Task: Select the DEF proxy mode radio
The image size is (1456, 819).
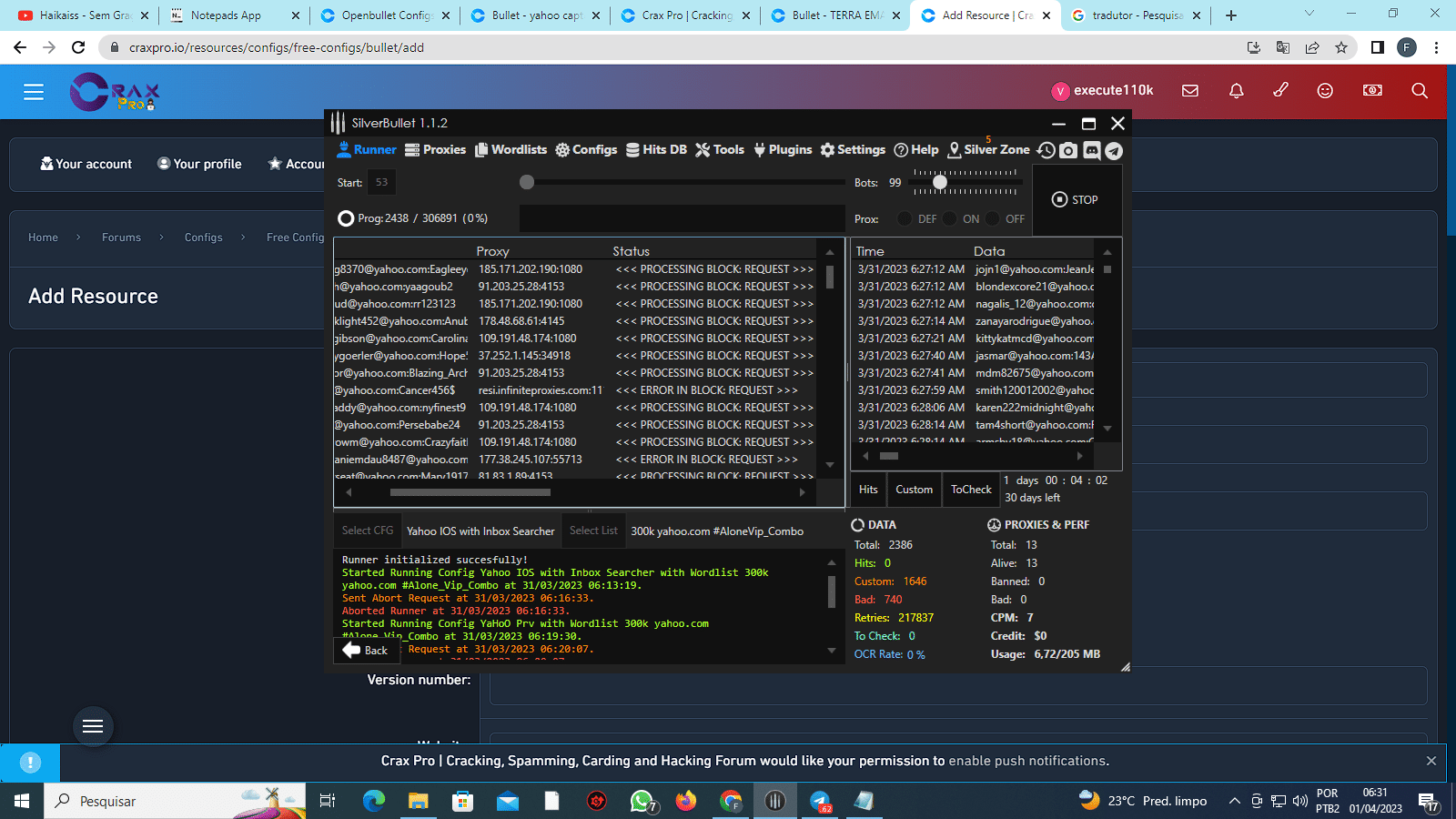Action: pos(905,218)
